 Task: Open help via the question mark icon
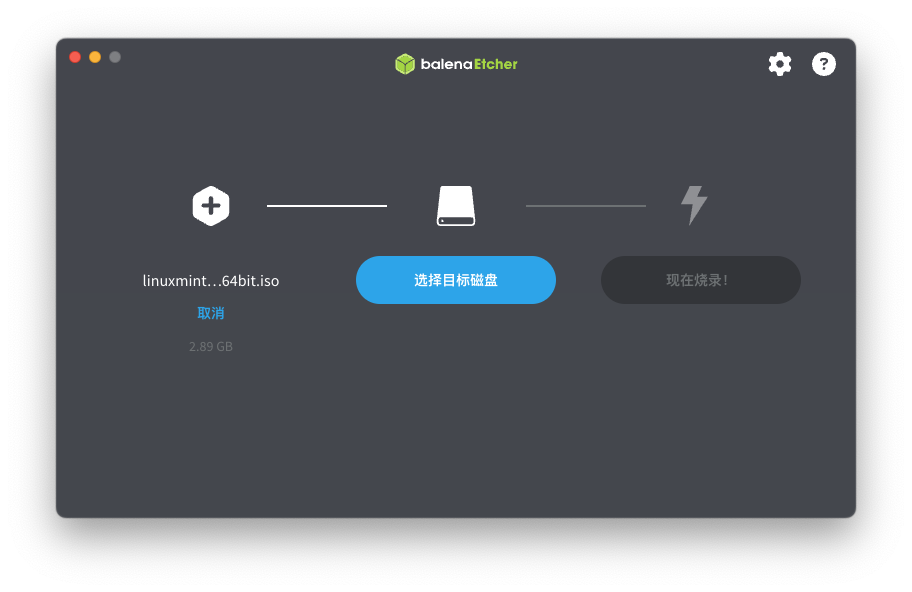coord(824,64)
